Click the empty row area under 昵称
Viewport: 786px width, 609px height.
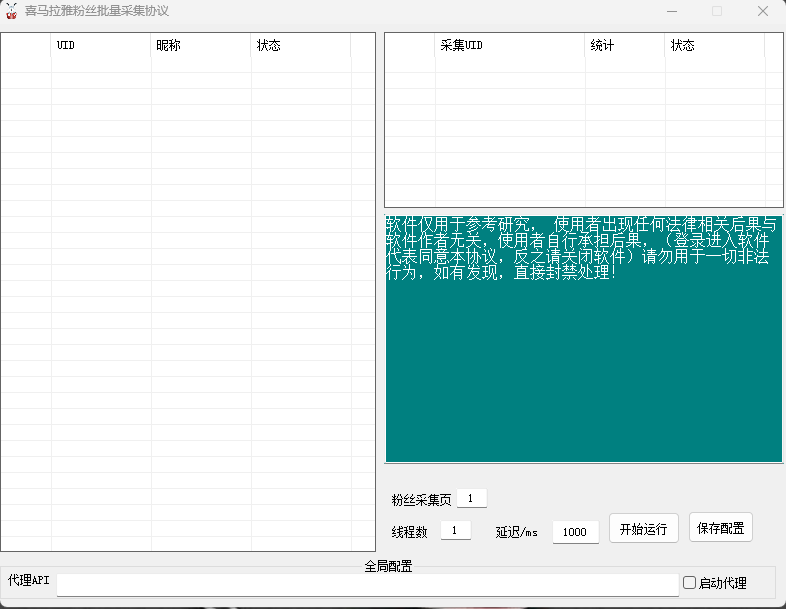[200, 250]
